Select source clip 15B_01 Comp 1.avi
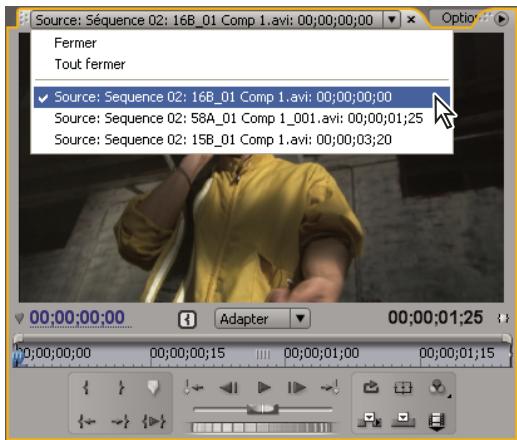Screen dimensions: 517x440 pyautogui.click(x=242, y=139)
